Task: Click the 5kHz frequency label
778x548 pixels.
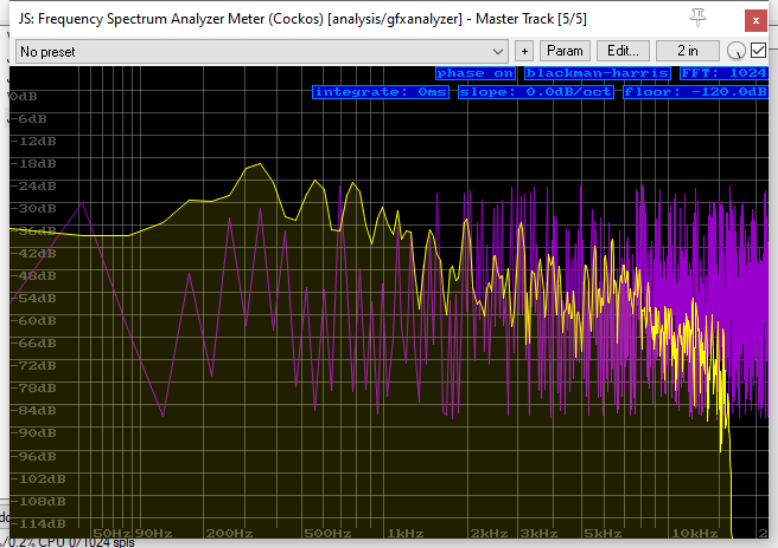Action: click(x=602, y=534)
